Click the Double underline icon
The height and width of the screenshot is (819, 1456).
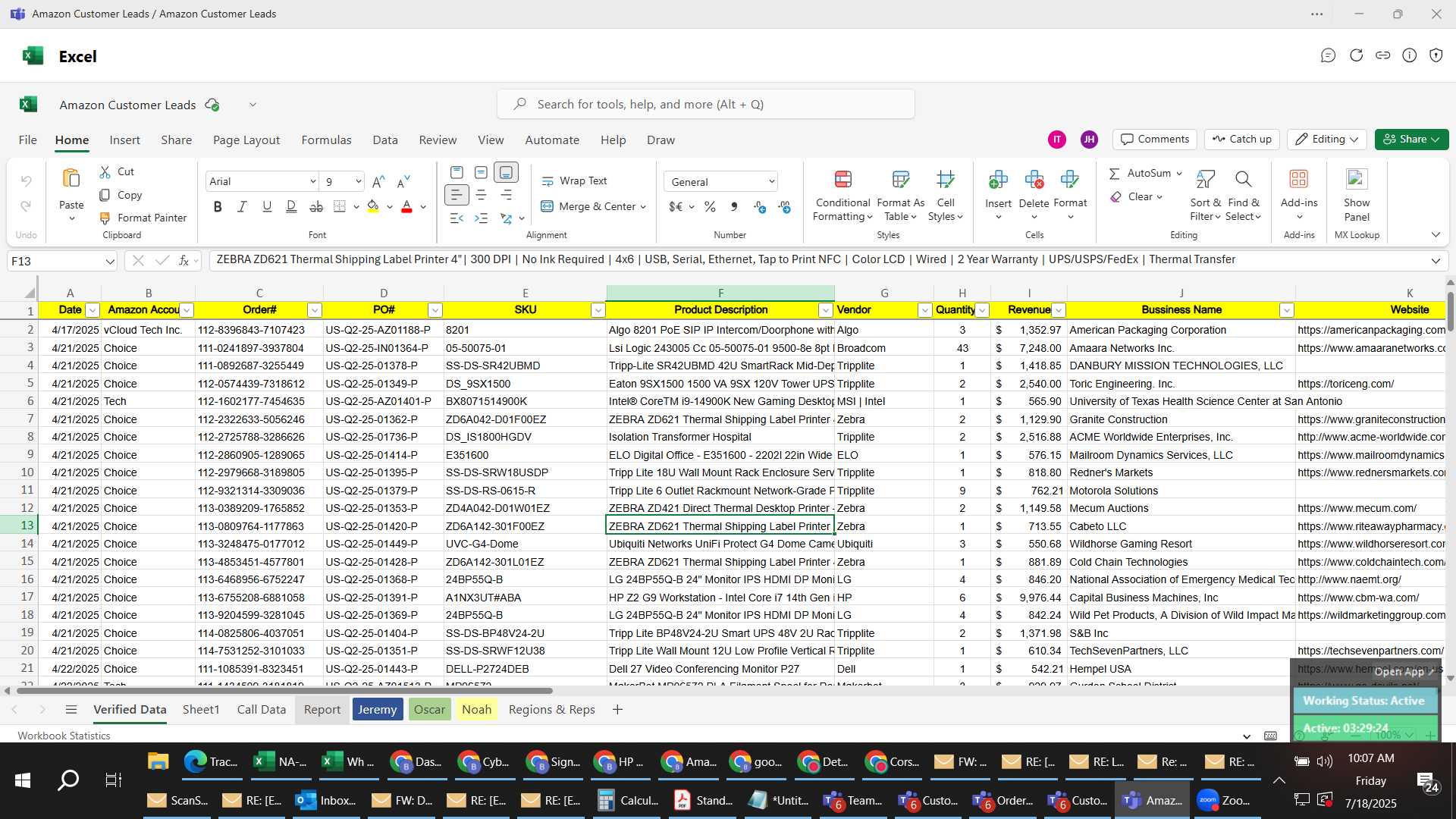coord(291,206)
